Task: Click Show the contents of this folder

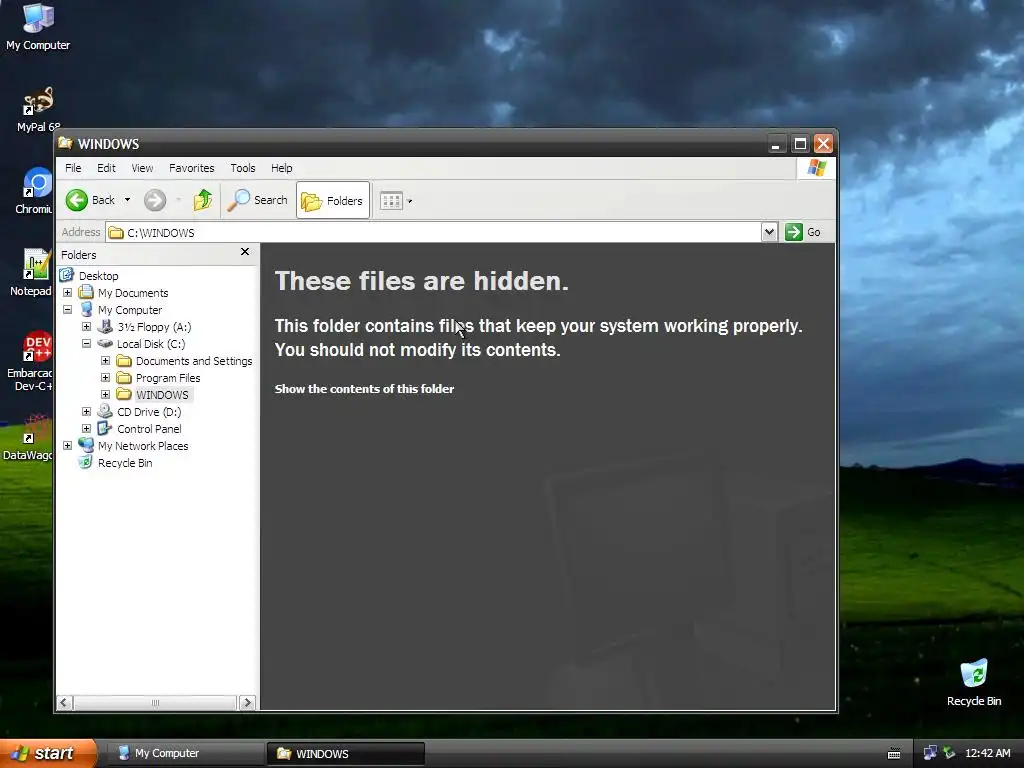Action: (x=364, y=389)
